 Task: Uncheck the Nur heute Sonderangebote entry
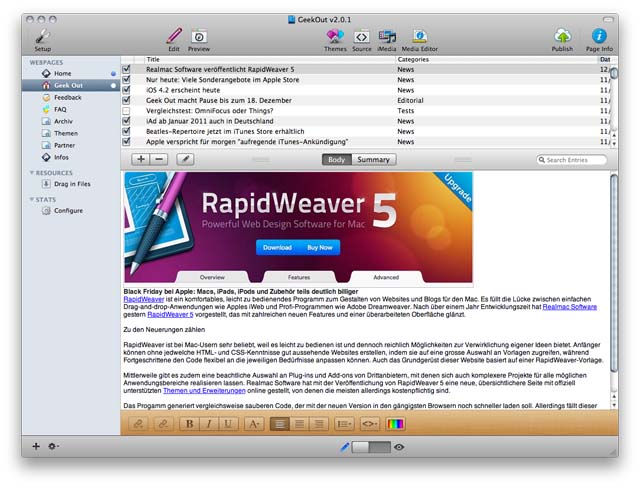(127, 80)
